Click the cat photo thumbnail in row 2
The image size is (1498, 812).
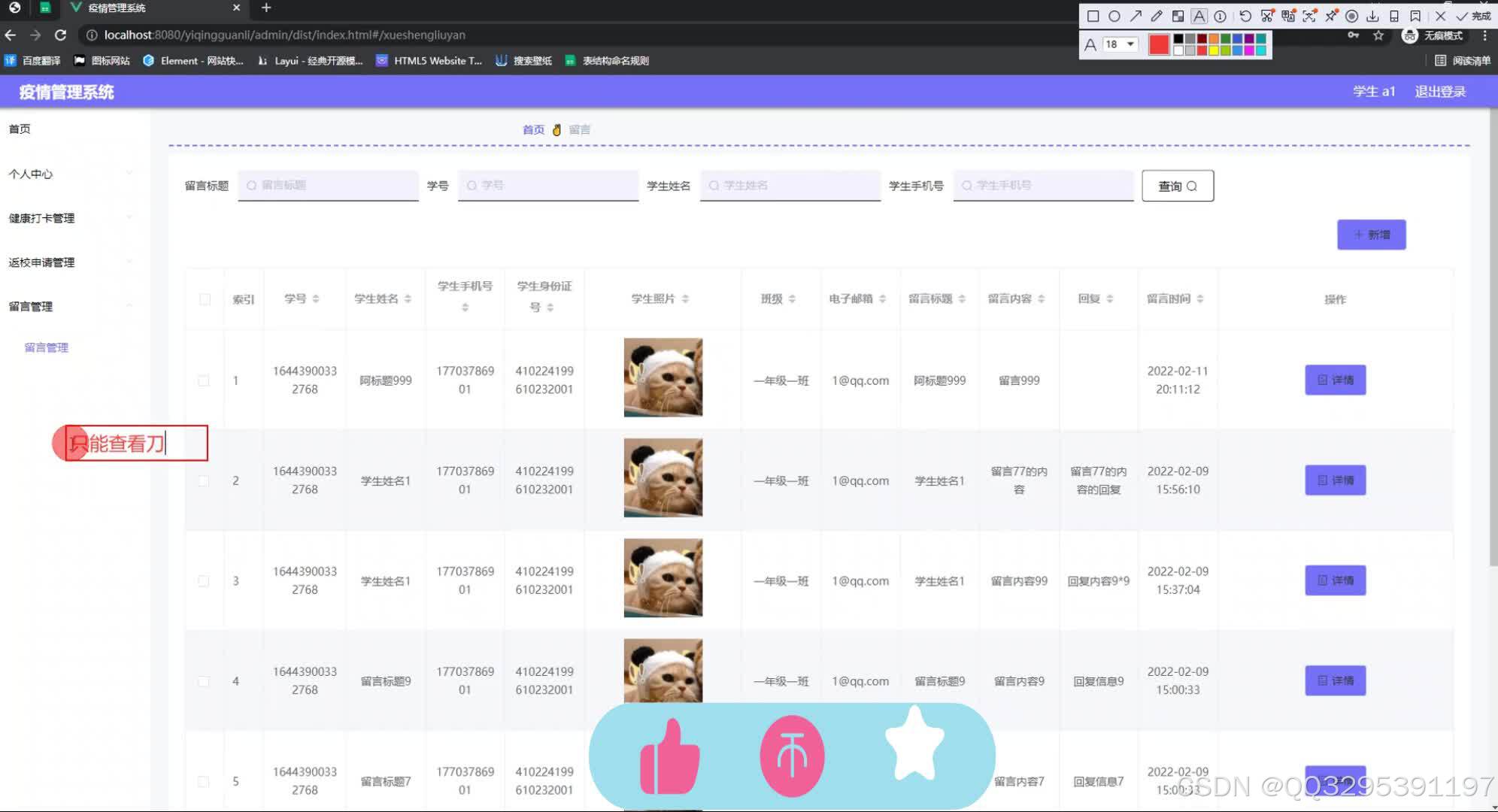coord(663,477)
